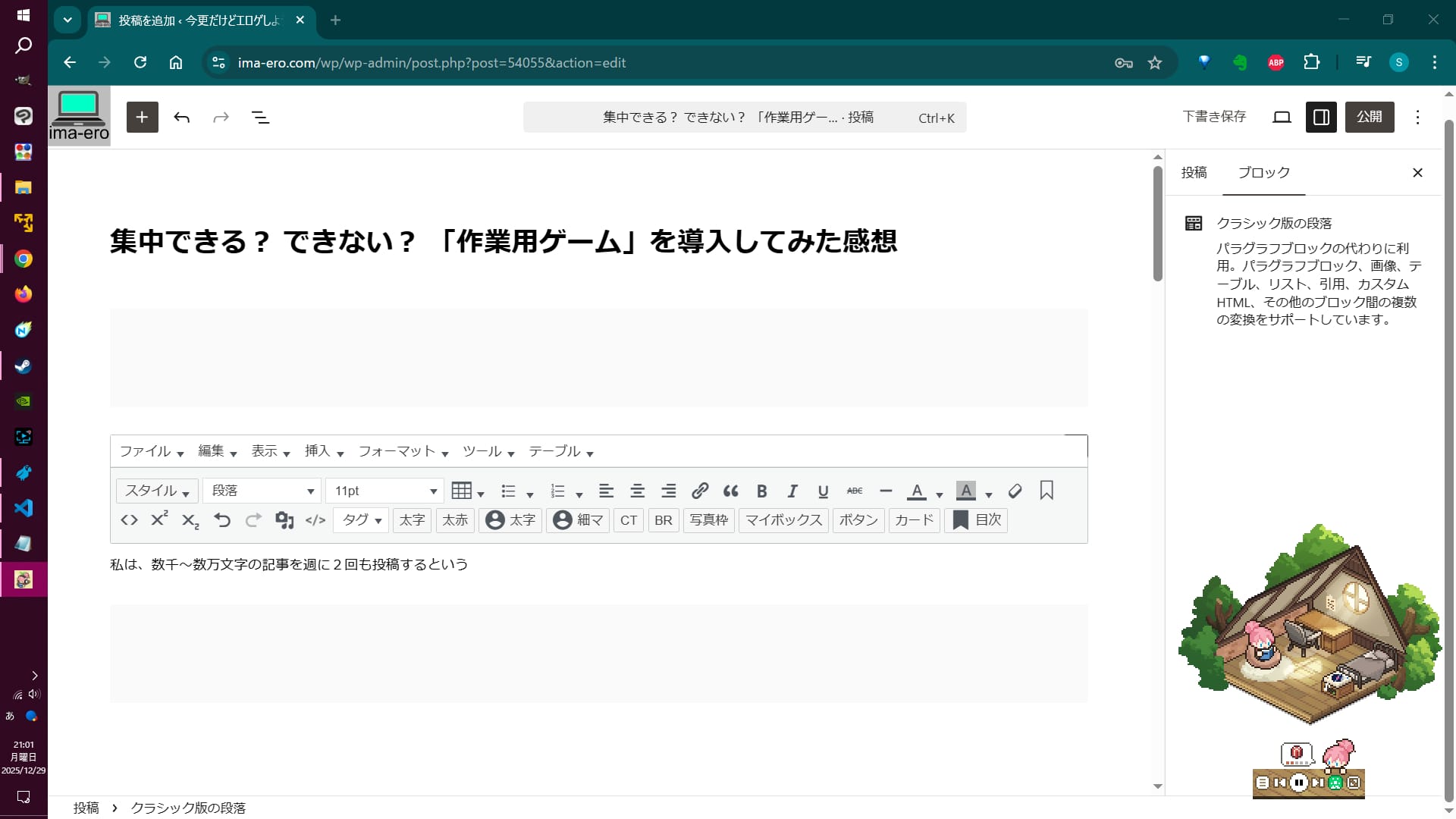Apply blockquote formatting
The height and width of the screenshot is (819, 1456).
click(731, 491)
